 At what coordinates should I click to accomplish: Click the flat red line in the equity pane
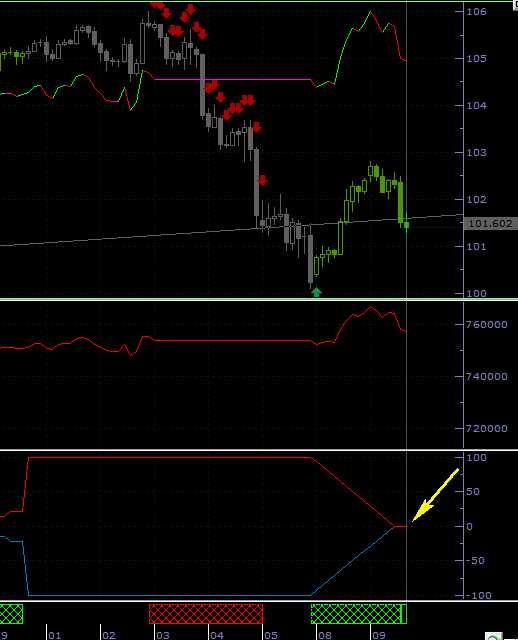coord(233,340)
